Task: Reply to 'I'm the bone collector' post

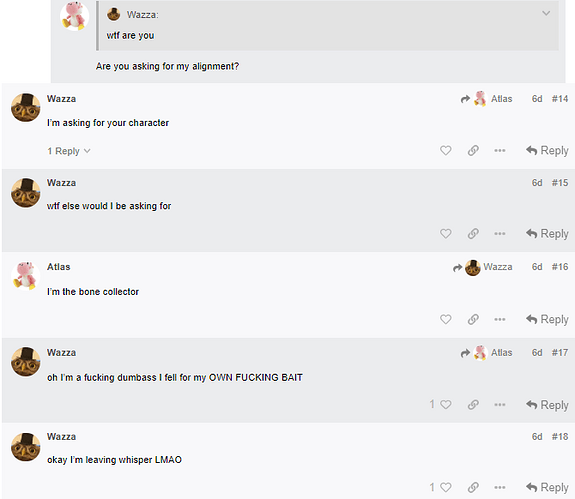Action: (x=547, y=319)
